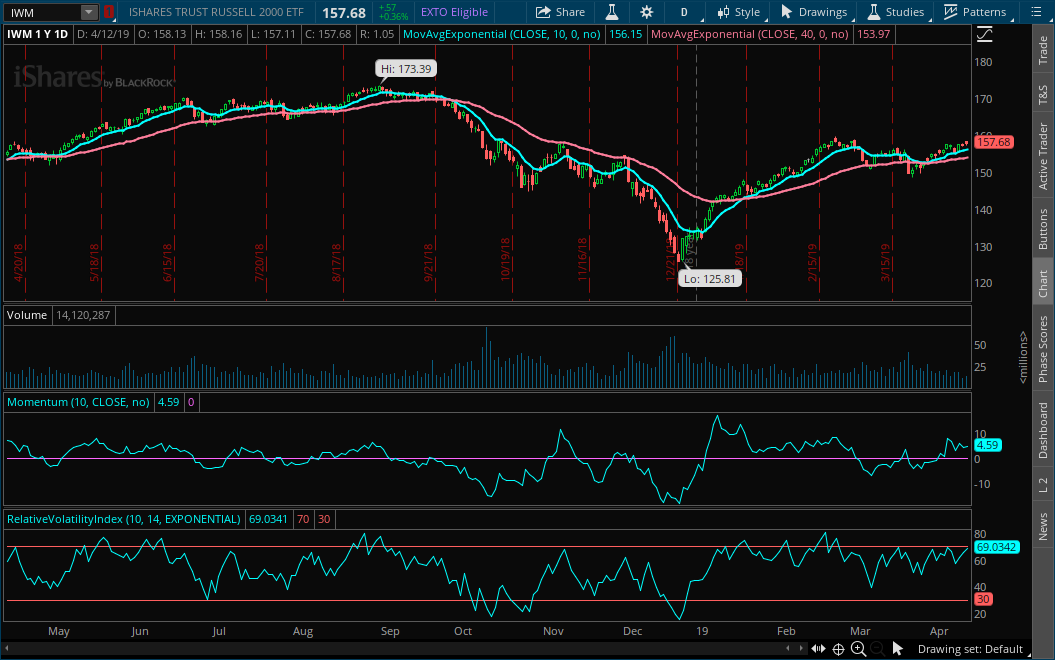Click the ISHARES TRUST RUSSELL 2000 ETF name

pos(216,12)
